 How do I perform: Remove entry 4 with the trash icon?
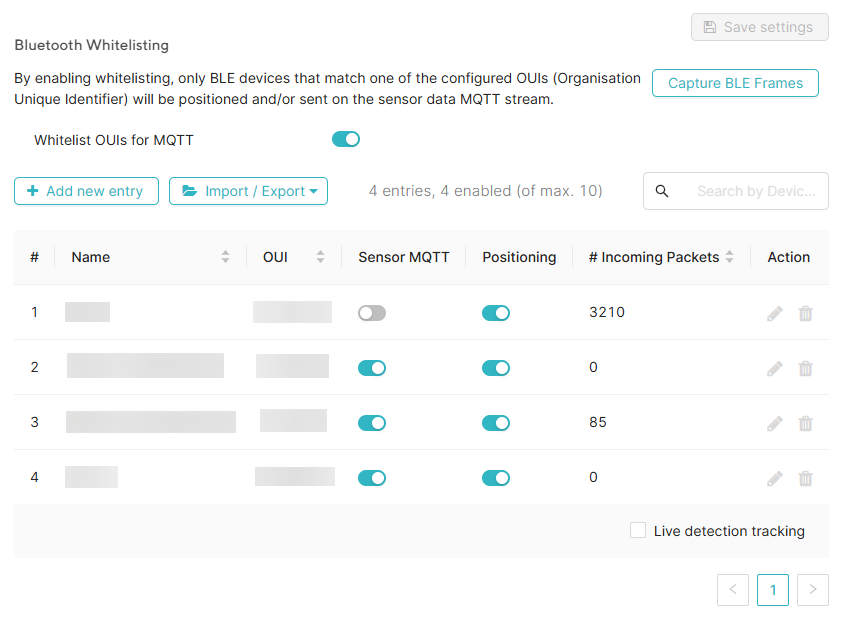point(805,478)
